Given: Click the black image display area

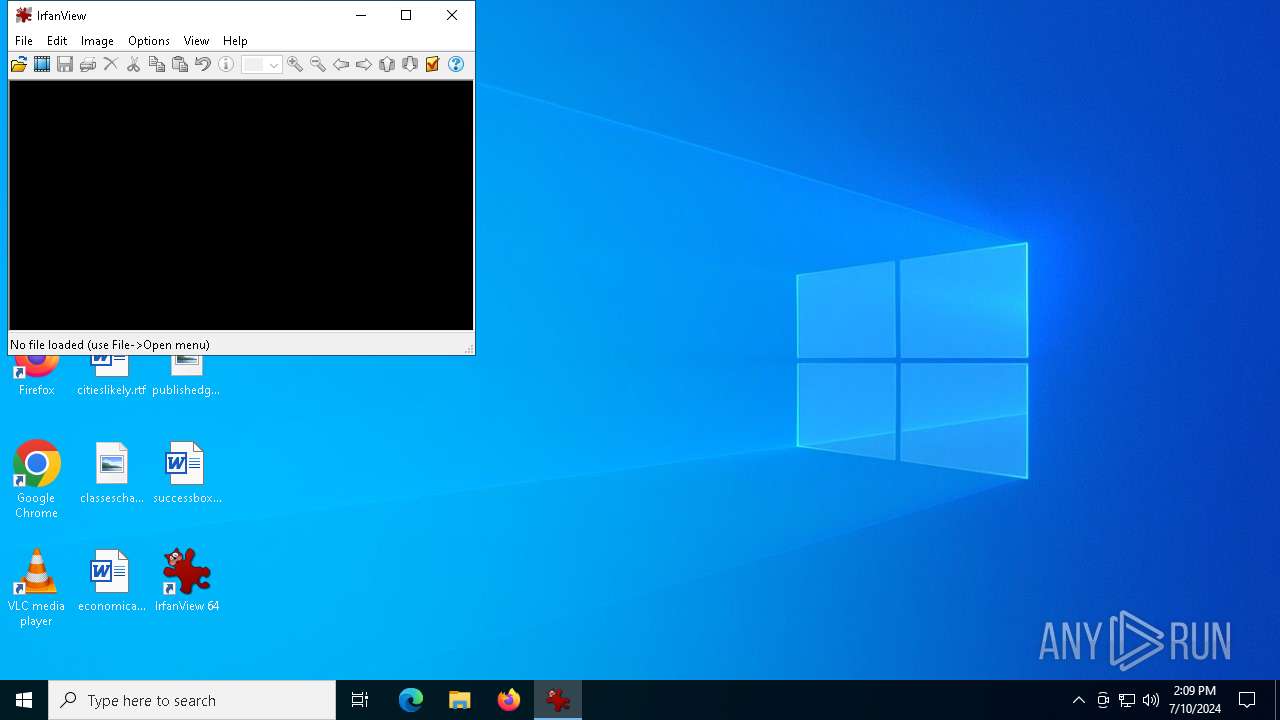Looking at the screenshot, I should [x=241, y=205].
